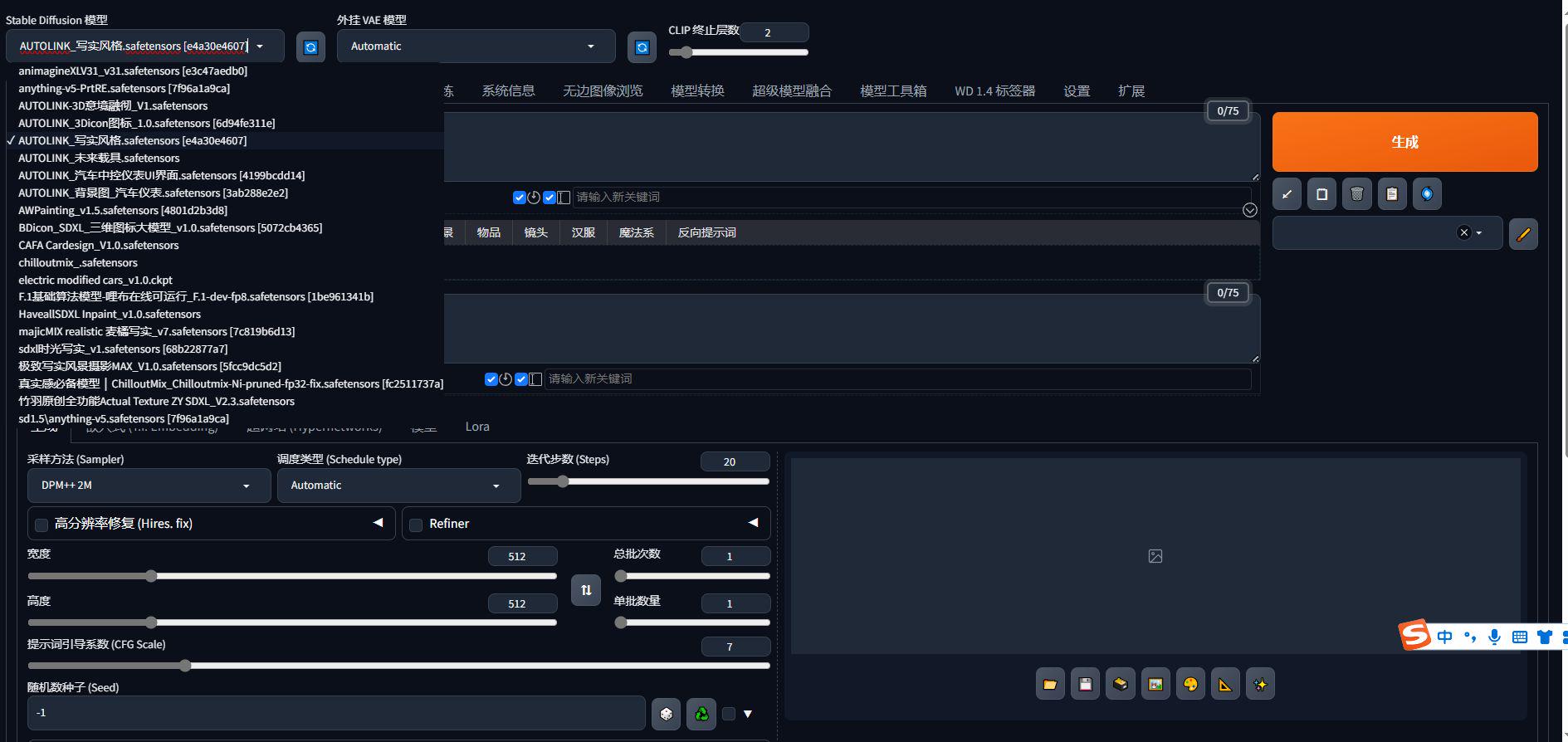Expand the Hires. fix section triangle
The width and height of the screenshot is (1568, 742).
(378, 523)
